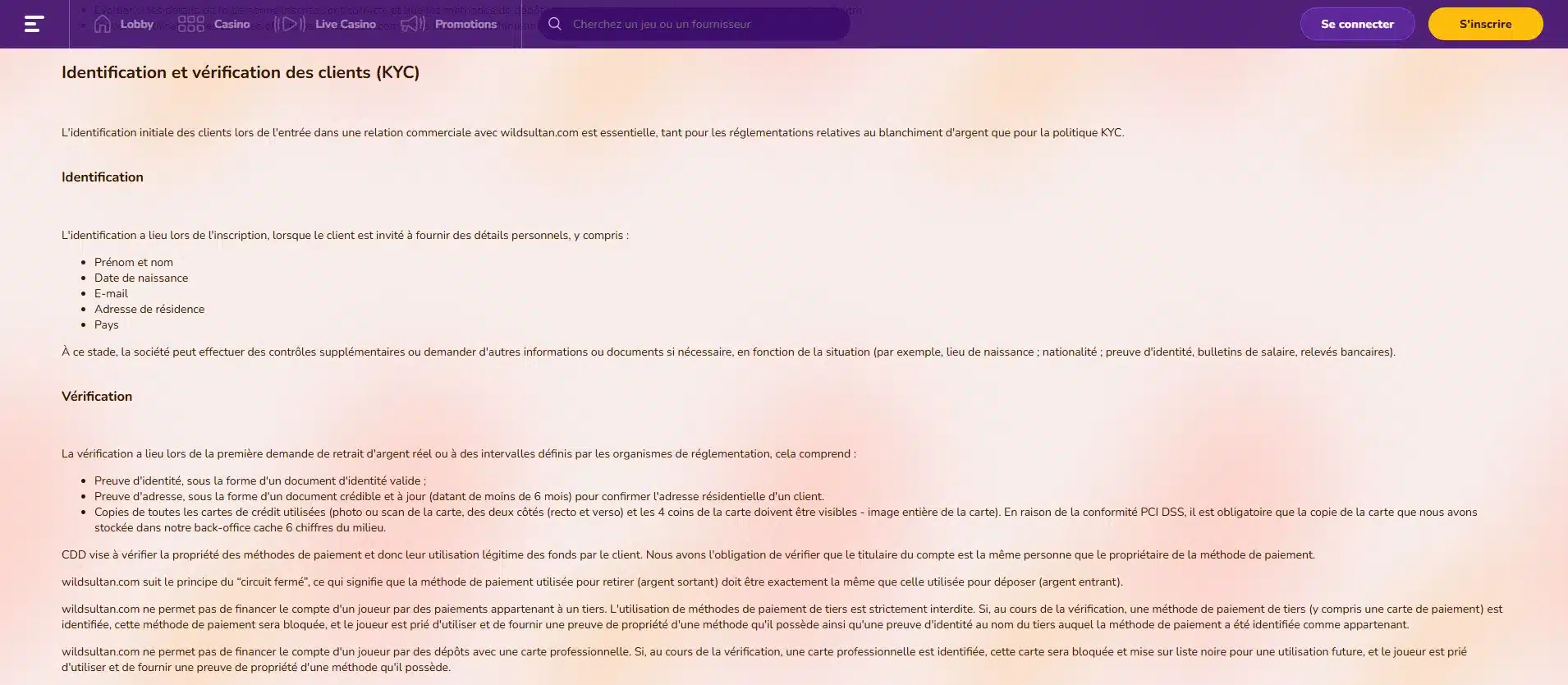This screenshot has width=1568, height=685.
Task: Click the KYC page main heading
Action: pos(241,72)
